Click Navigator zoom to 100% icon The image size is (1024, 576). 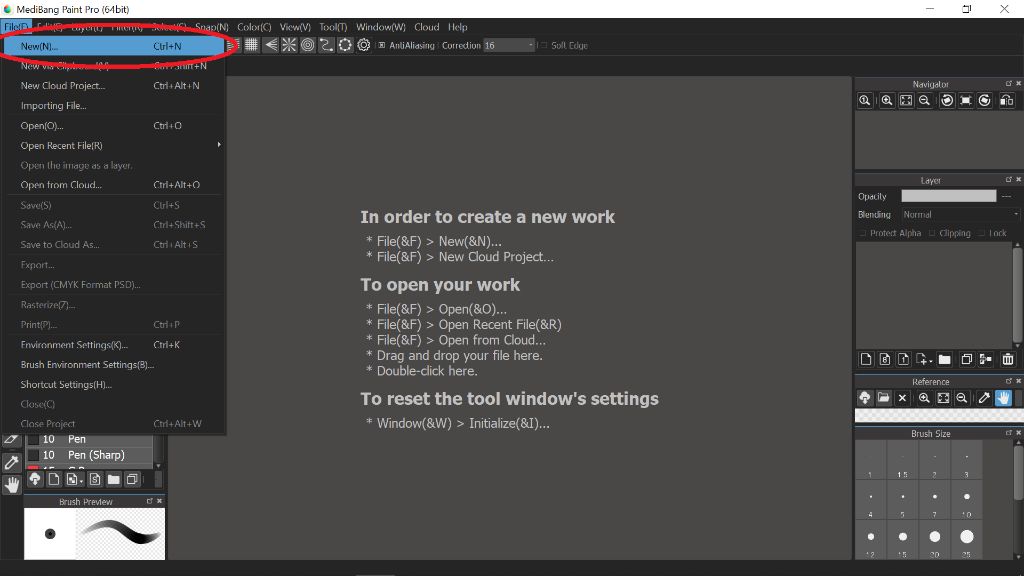coord(865,101)
